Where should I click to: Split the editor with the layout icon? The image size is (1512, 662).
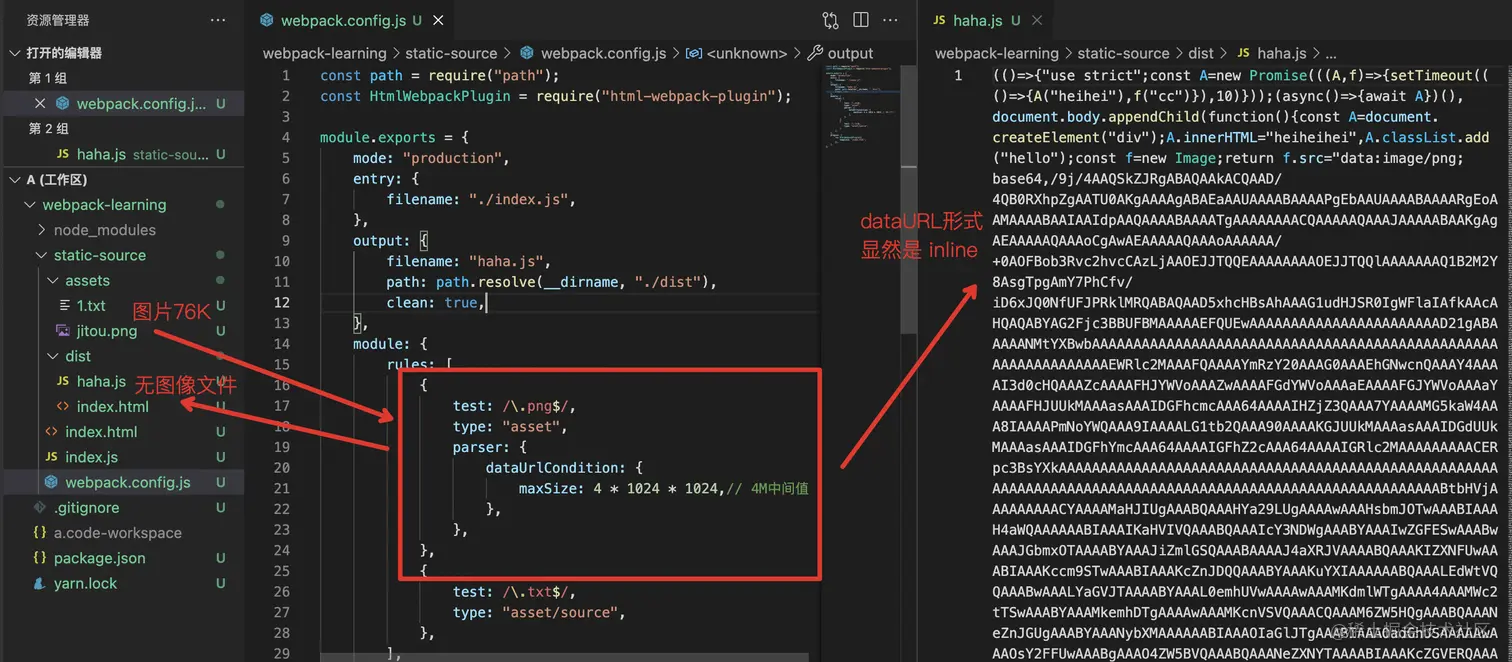(861, 20)
